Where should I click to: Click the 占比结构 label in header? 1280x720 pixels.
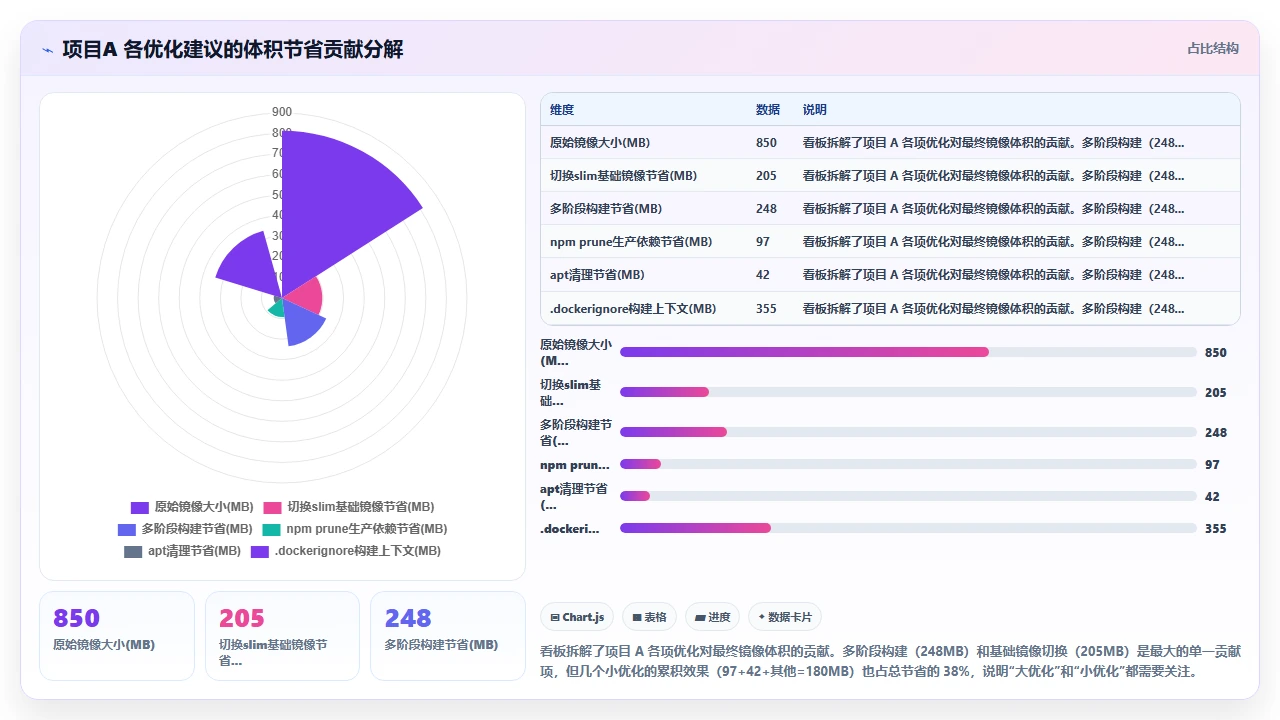pyautogui.click(x=1213, y=48)
